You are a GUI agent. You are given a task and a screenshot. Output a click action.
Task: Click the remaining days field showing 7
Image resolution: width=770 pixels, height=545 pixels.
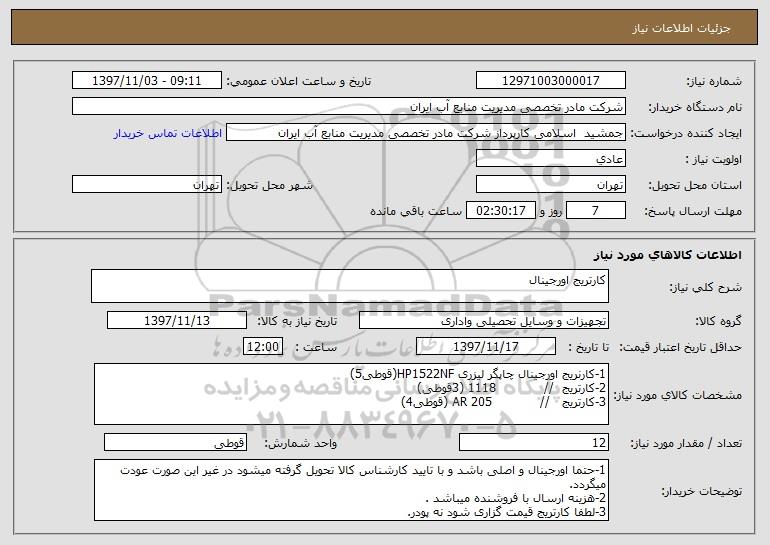pyautogui.click(x=596, y=211)
